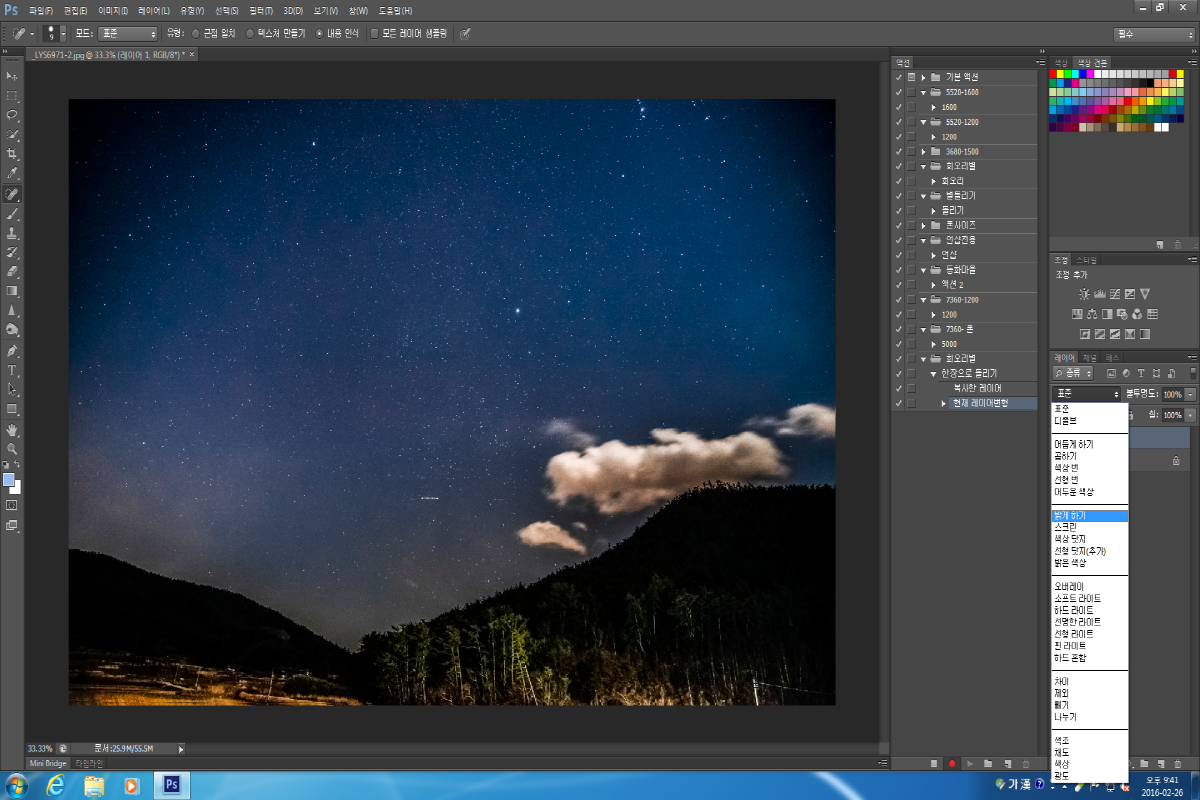Select the Hand tool
1200x800 pixels.
coord(13,430)
